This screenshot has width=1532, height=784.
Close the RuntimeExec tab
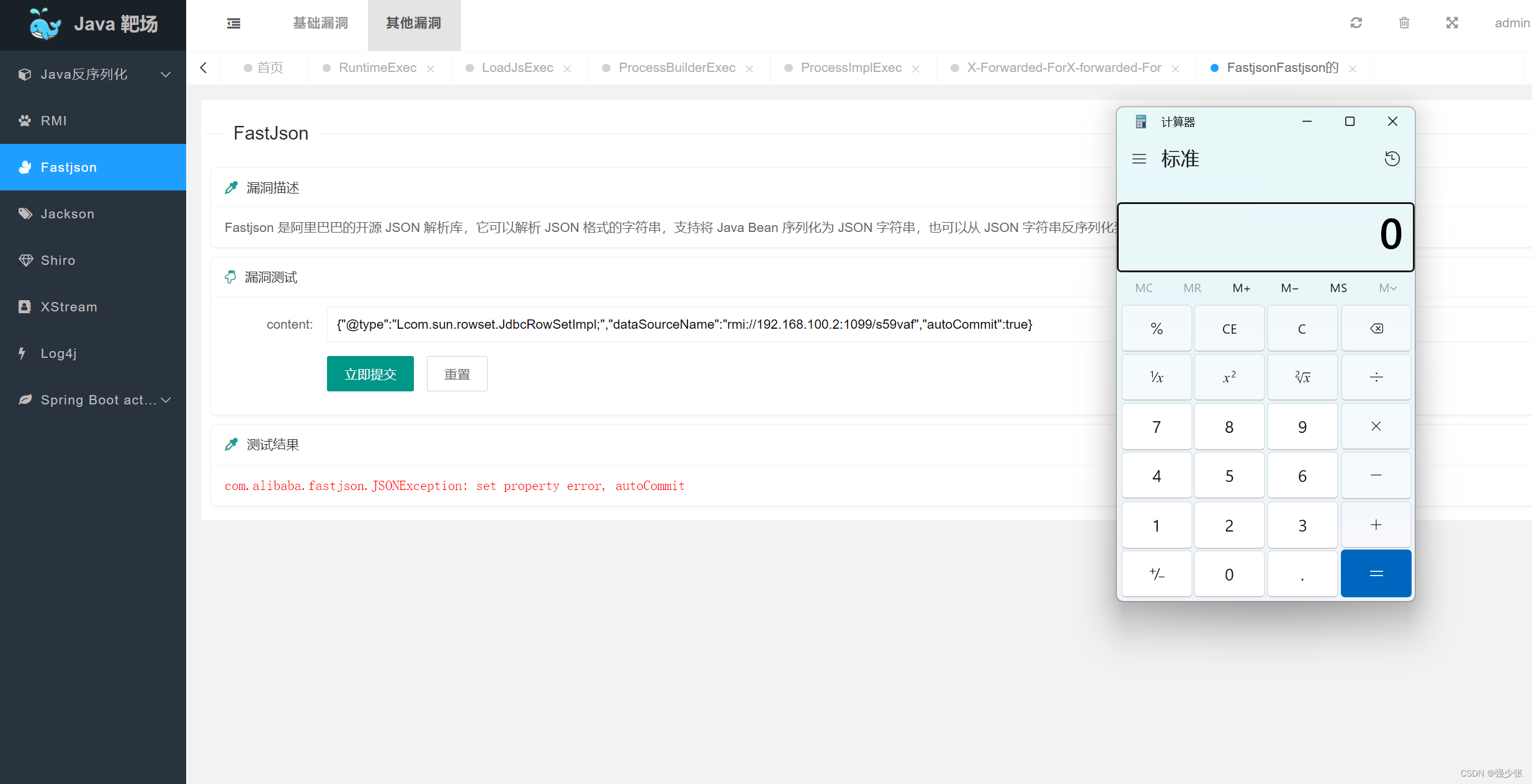(431, 68)
